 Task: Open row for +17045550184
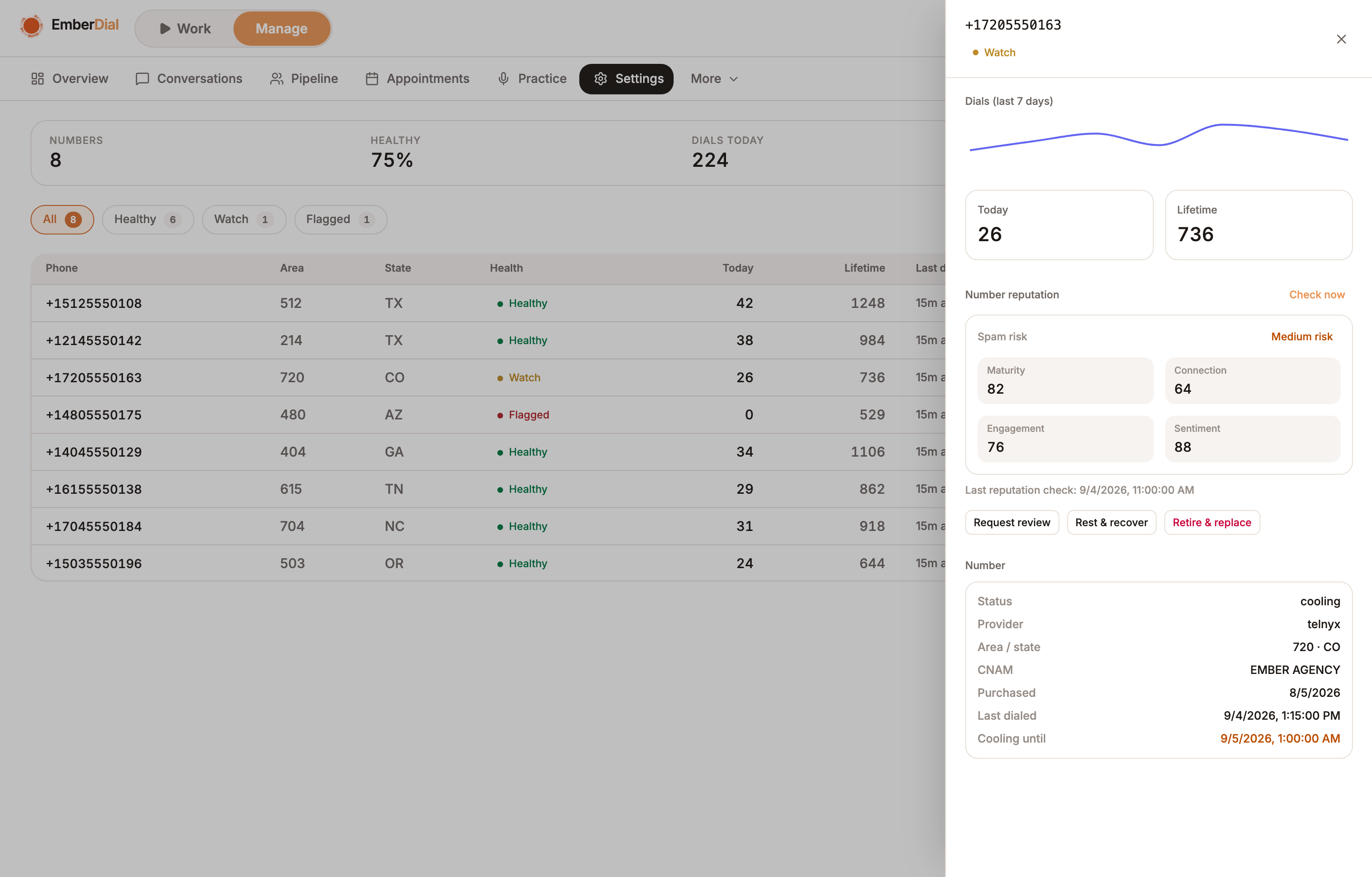[488, 526]
